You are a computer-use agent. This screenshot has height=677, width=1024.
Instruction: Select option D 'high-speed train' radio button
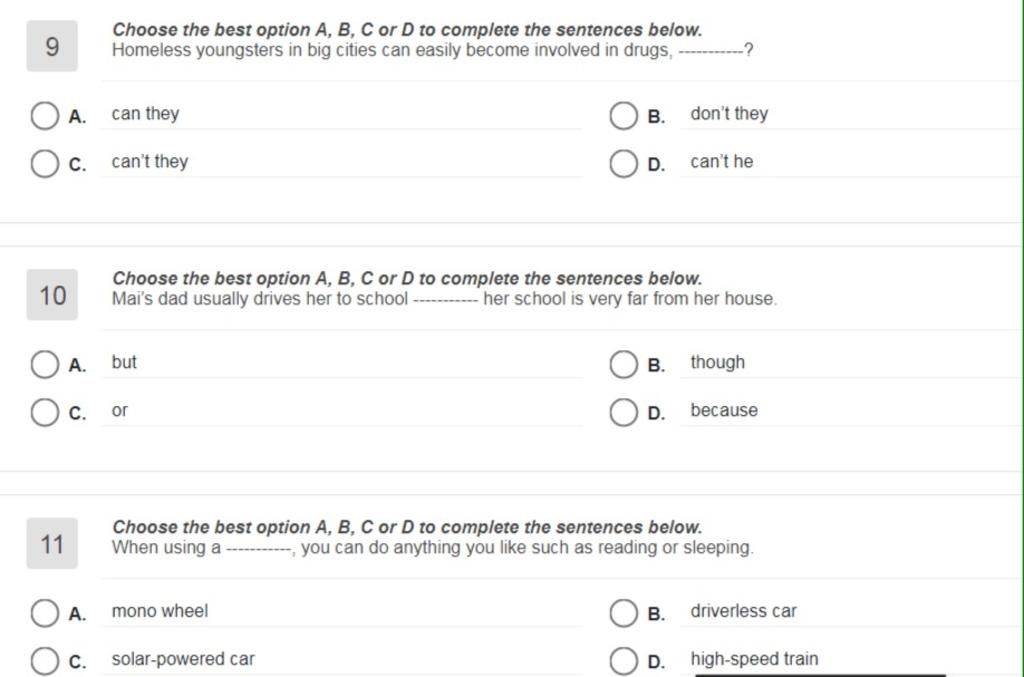point(624,661)
